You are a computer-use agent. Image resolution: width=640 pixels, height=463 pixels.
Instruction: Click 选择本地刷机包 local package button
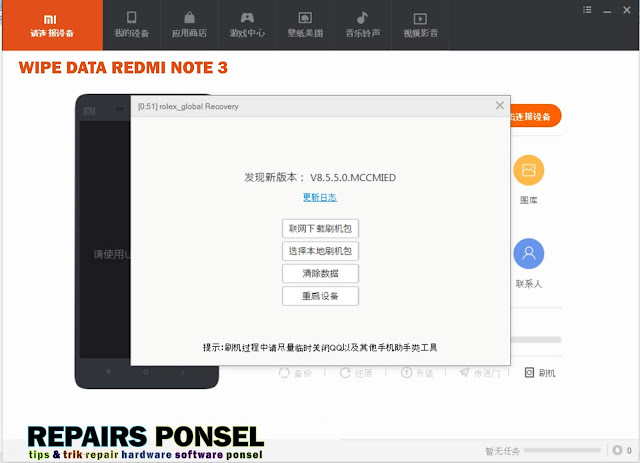(x=320, y=251)
